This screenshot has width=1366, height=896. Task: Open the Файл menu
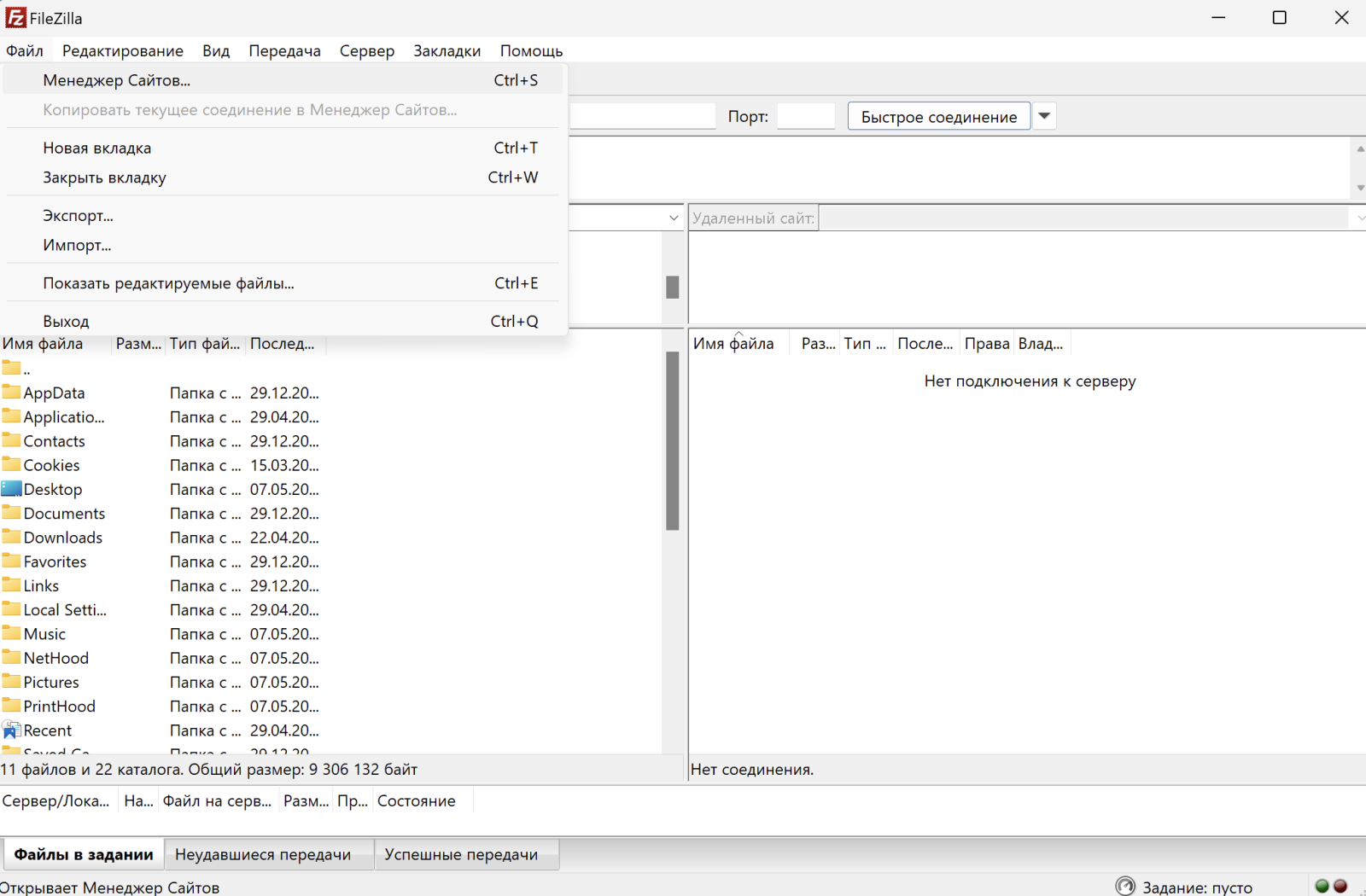pos(25,50)
